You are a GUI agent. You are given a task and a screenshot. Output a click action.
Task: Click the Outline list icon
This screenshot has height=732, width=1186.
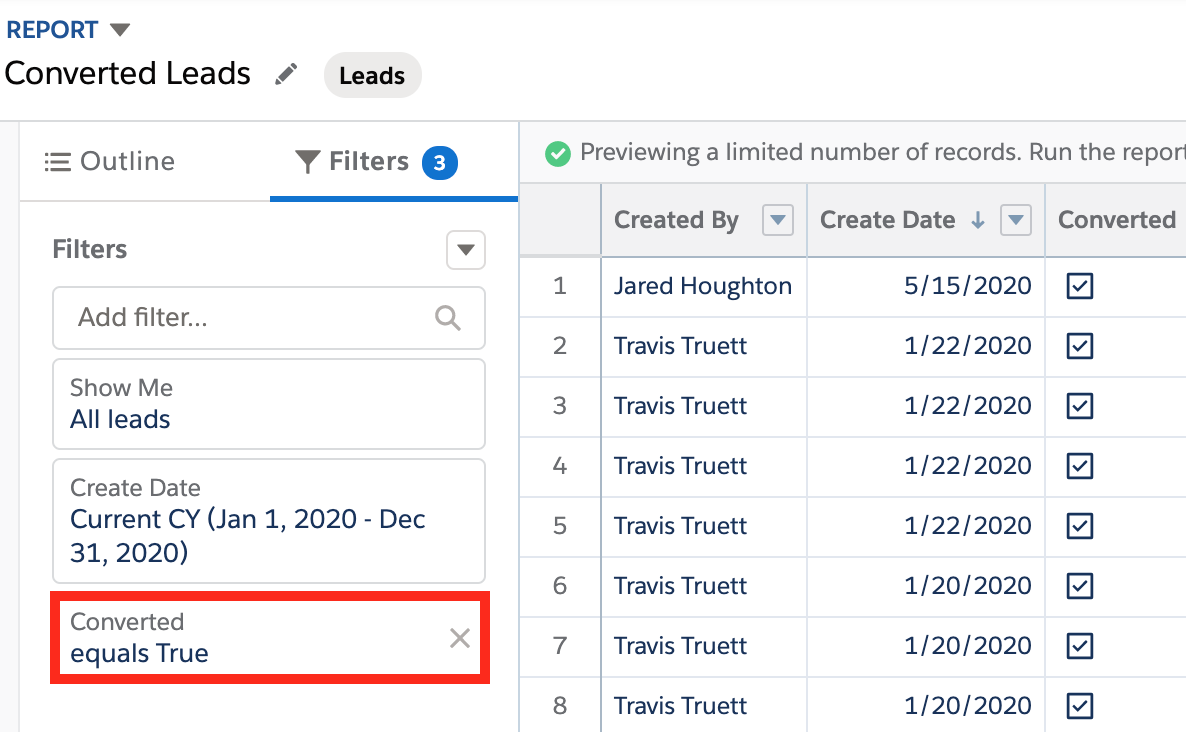pos(58,162)
